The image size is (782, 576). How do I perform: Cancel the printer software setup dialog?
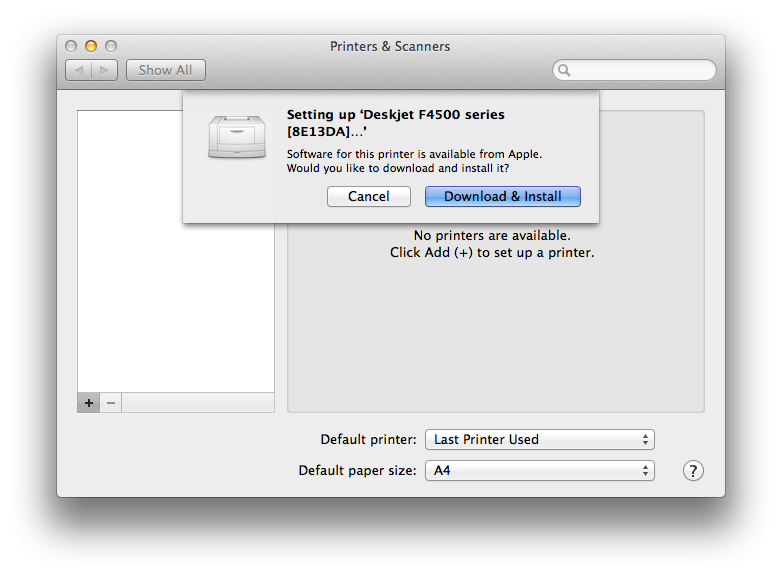pyautogui.click(x=369, y=196)
